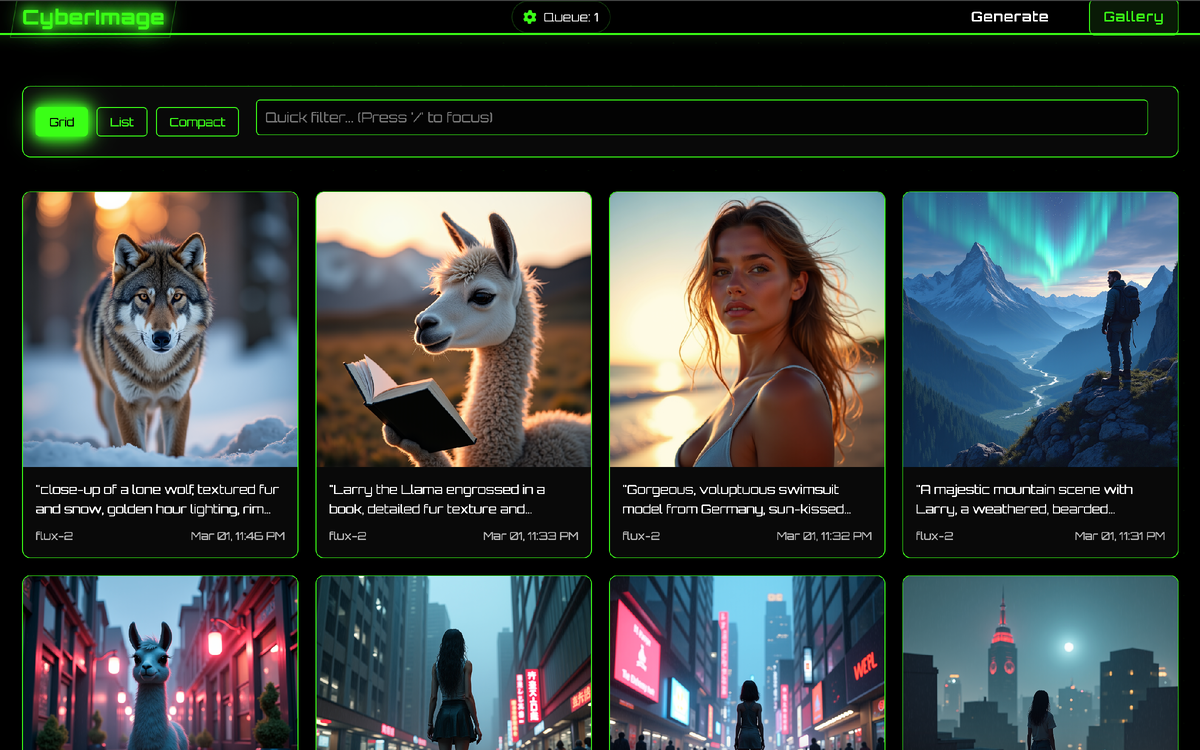Image resolution: width=1200 pixels, height=750 pixels.
Task: Click the flux-2 label on wolf card
Action: [x=54, y=536]
